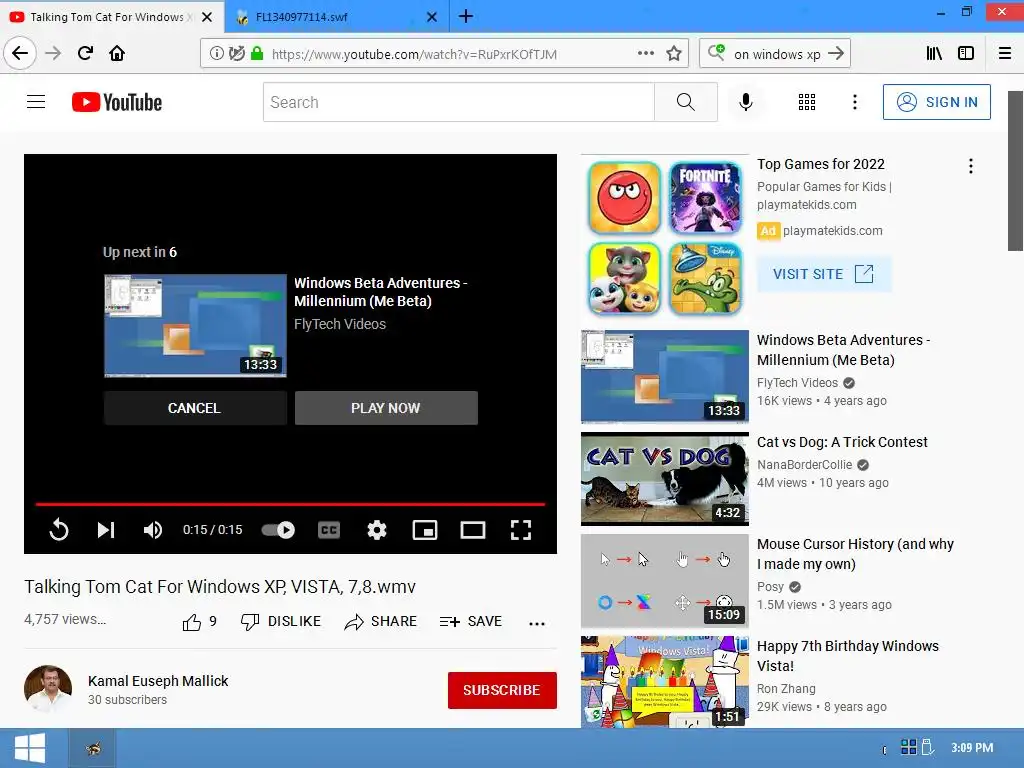Open YouTube settings three-dot menu
The height and width of the screenshot is (768, 1024).
855,102
